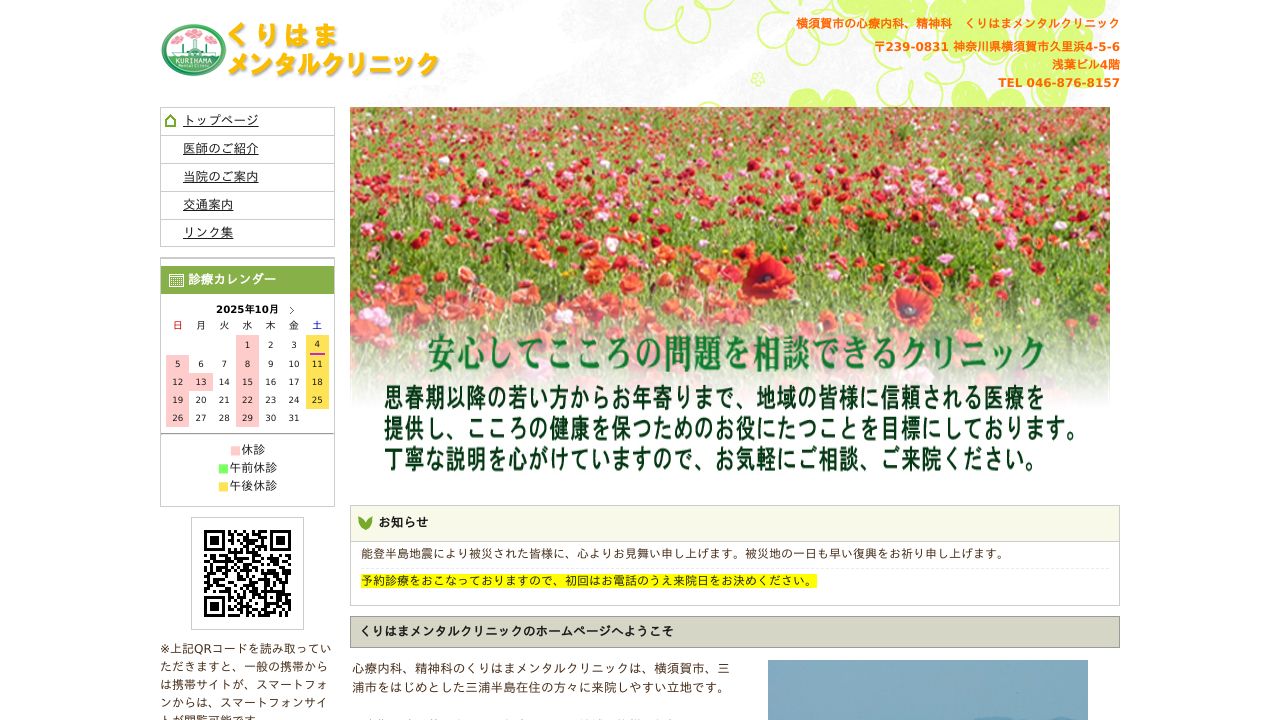Click the calendar icon in 診療カレンダー header

176,280
